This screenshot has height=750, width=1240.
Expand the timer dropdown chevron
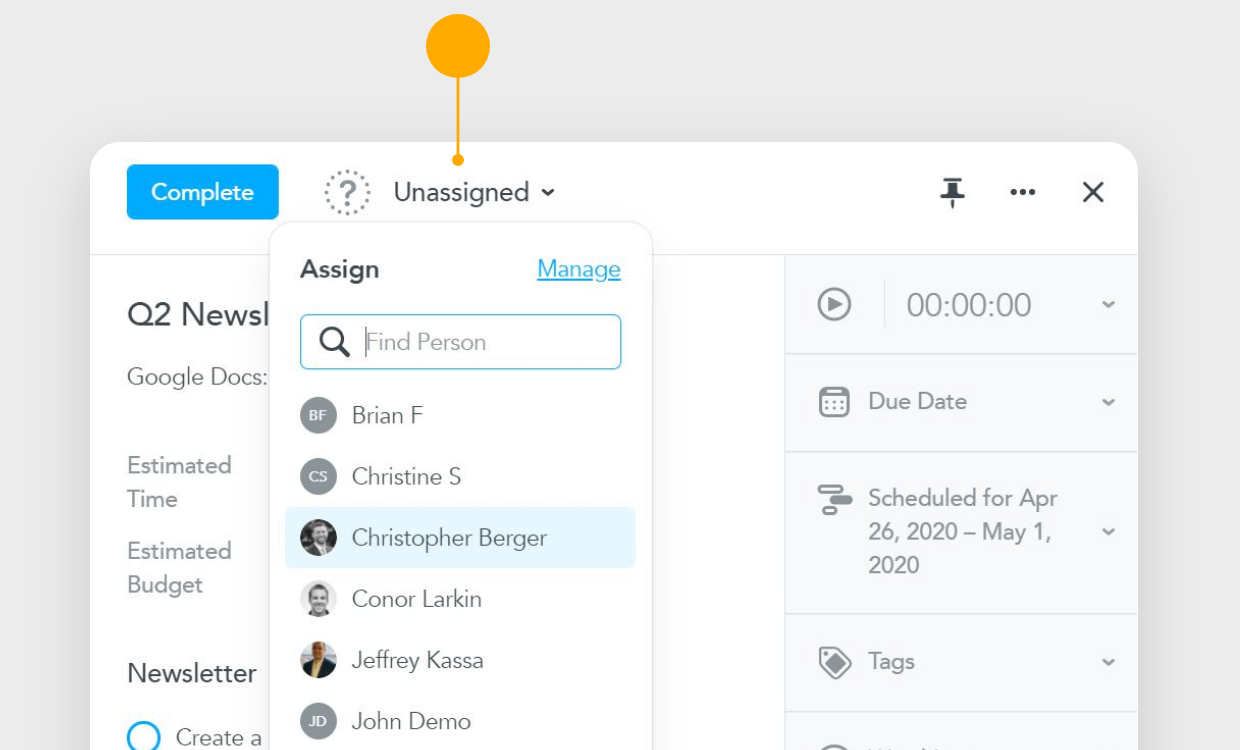(1108, 305)
